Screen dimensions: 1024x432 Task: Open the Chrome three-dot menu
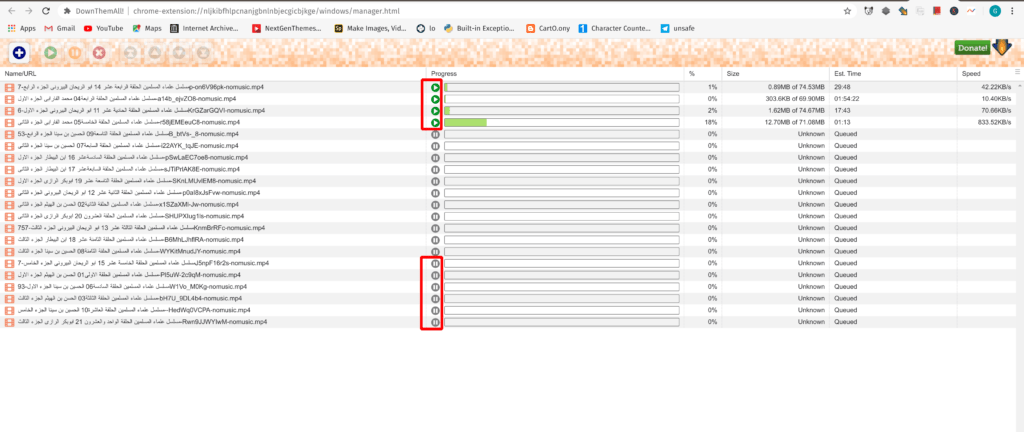click(x=1011, y=10)
